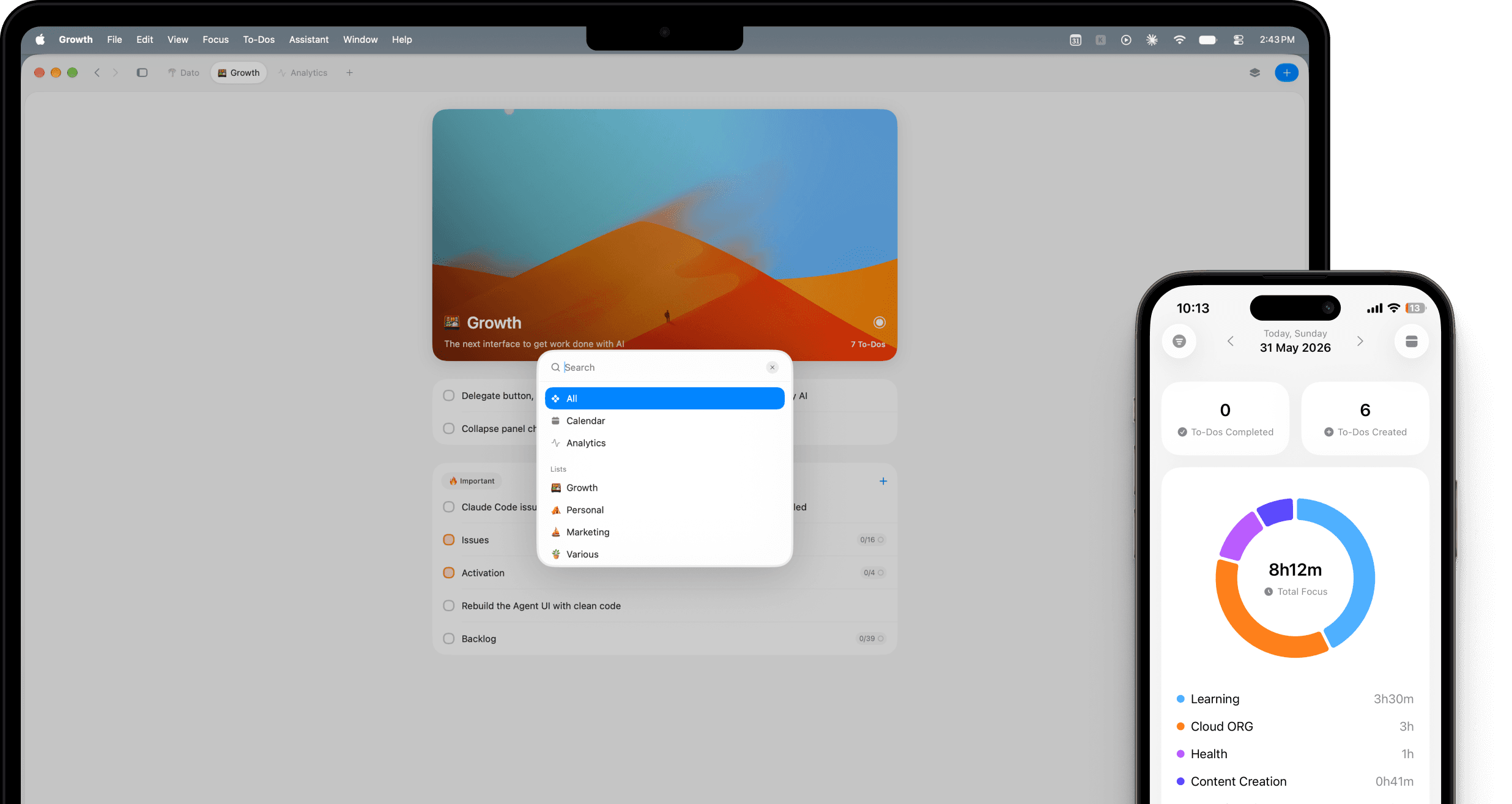Open the Assistant menu

pos(309,39)
